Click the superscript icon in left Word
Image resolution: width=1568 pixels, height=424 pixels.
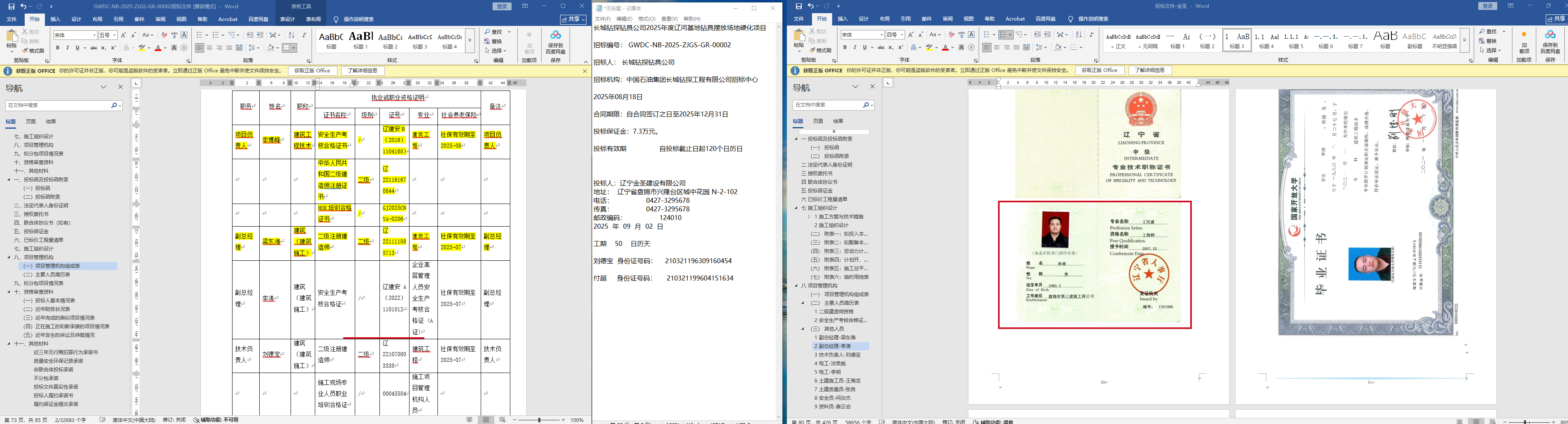click(x=113, y=48)
